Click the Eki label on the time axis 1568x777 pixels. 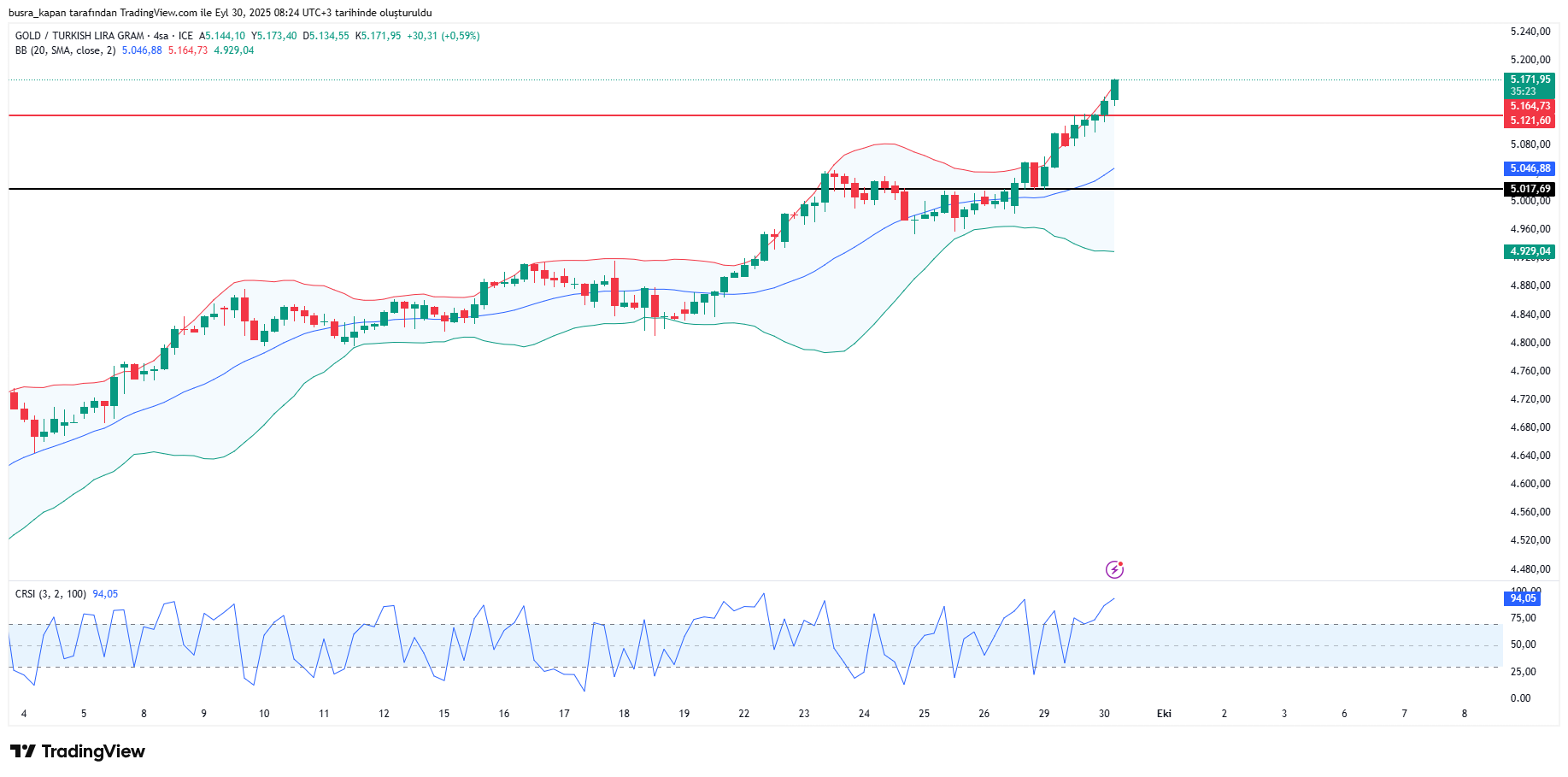pos(1164,714)
